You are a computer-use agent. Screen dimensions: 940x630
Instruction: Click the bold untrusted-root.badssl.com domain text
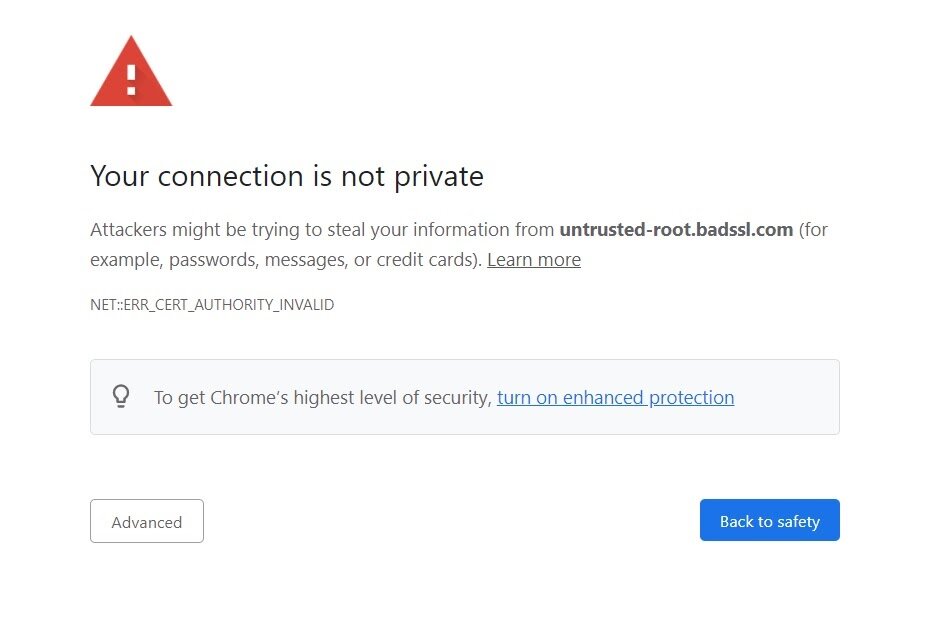click(x=676, y=230)
